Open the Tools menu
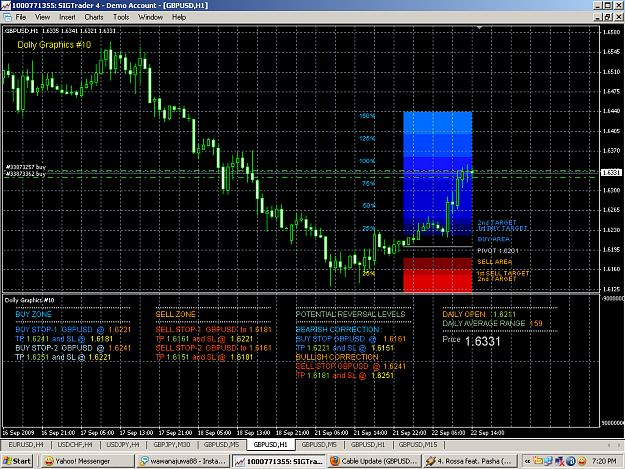 click(121, 17)
